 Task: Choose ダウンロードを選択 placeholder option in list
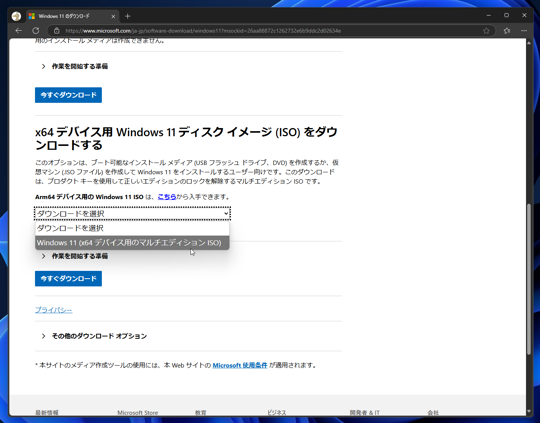(x=132, y=228)
